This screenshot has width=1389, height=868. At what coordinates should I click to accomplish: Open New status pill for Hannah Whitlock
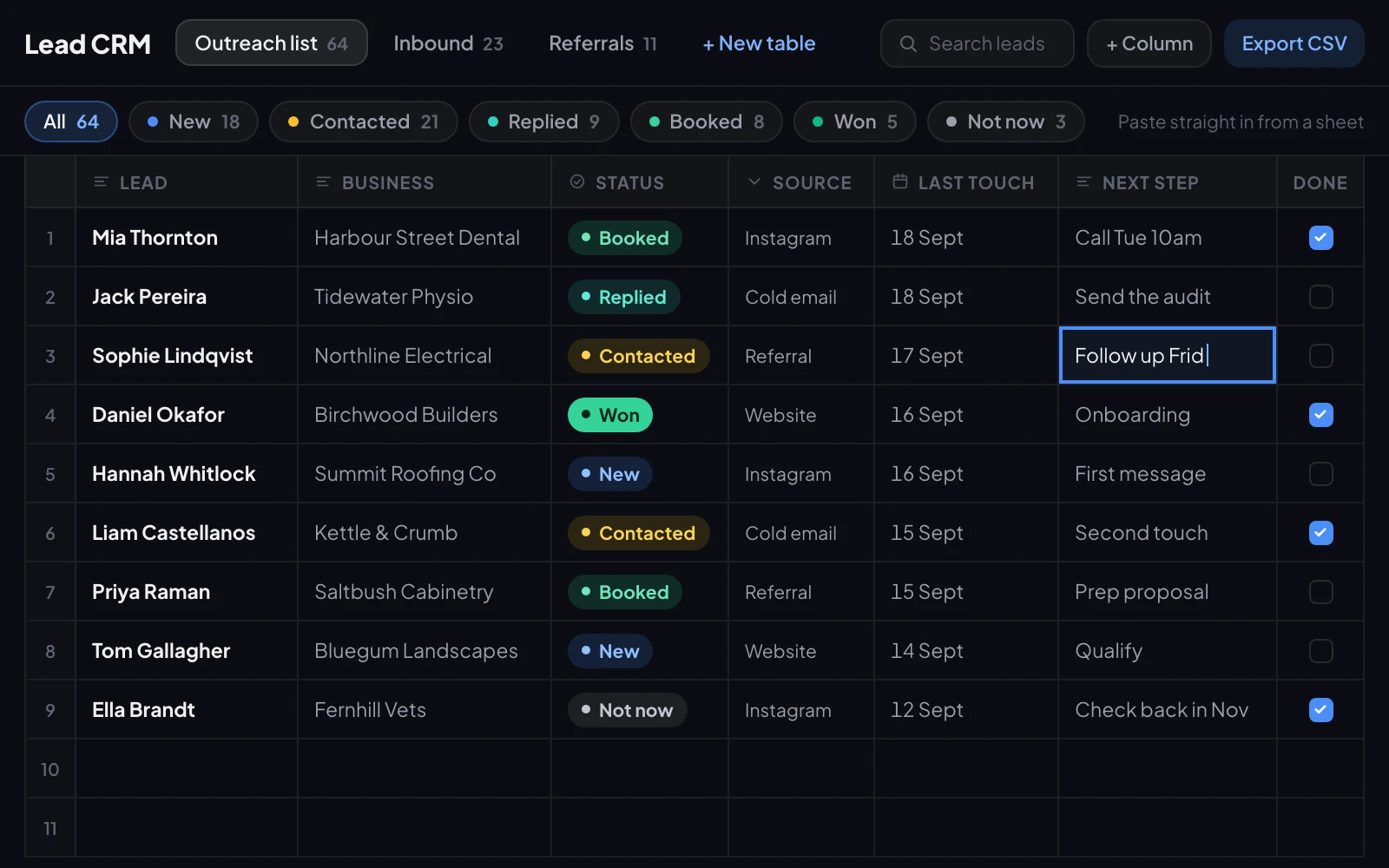point(610,474)
